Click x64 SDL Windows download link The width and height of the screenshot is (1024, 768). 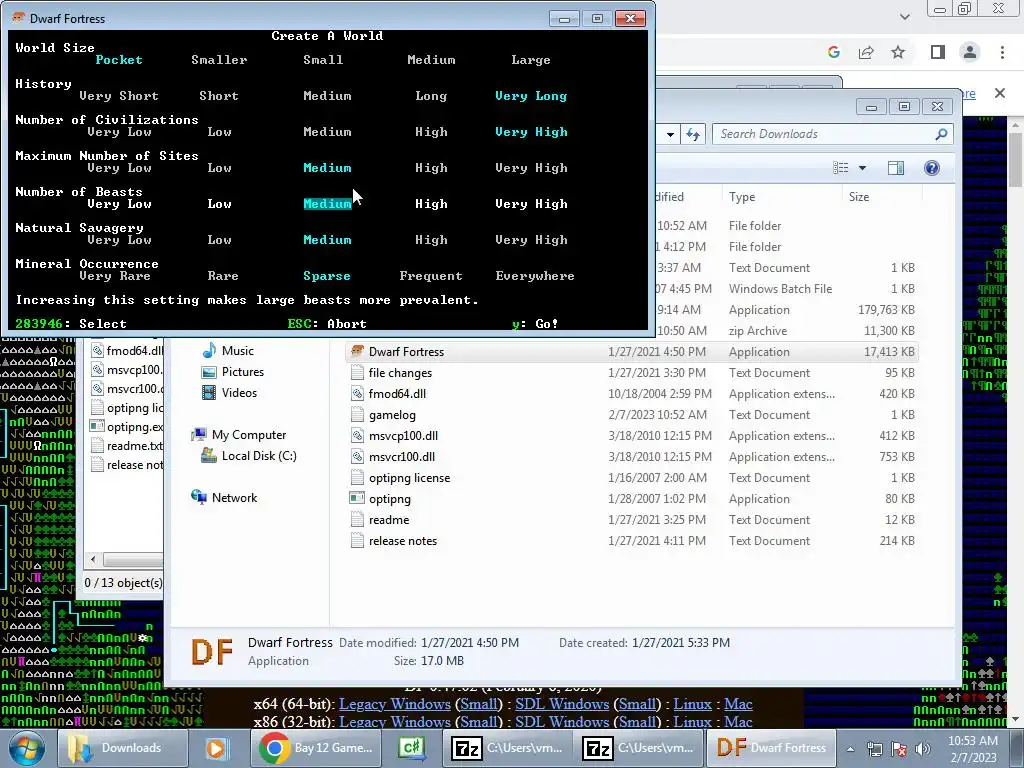(x=562, y=704)
